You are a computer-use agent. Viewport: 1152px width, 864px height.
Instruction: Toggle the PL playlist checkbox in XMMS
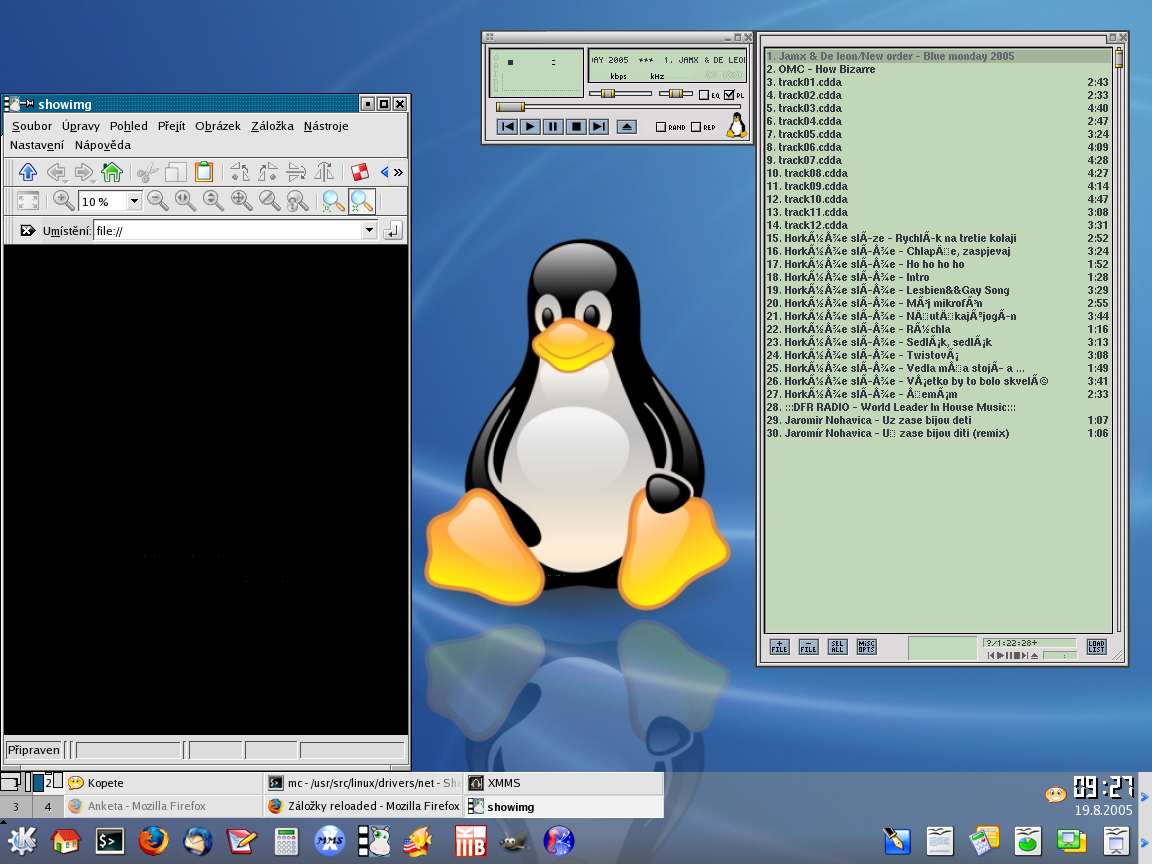click(x=729, y=95)
